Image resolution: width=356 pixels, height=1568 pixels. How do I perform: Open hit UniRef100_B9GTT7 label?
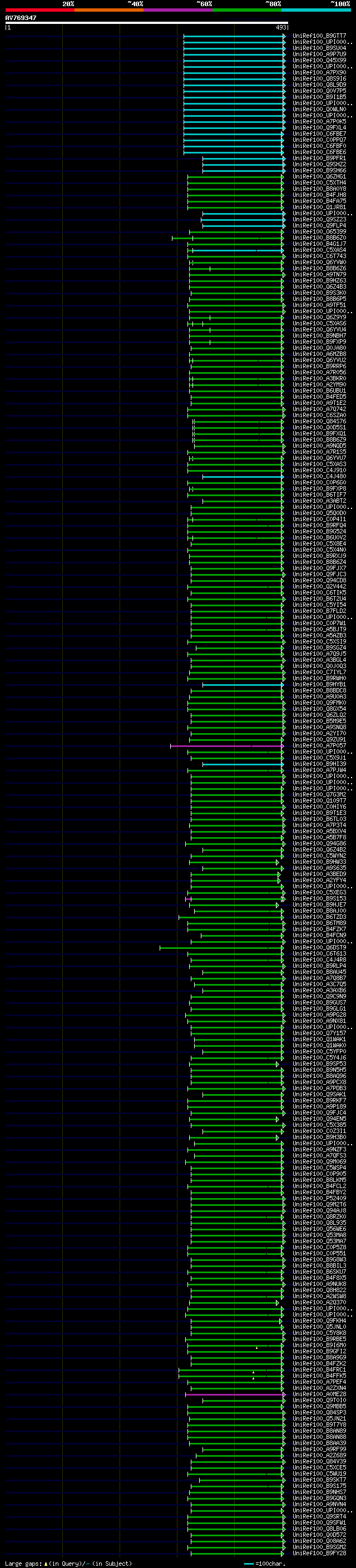coord(319,36)
